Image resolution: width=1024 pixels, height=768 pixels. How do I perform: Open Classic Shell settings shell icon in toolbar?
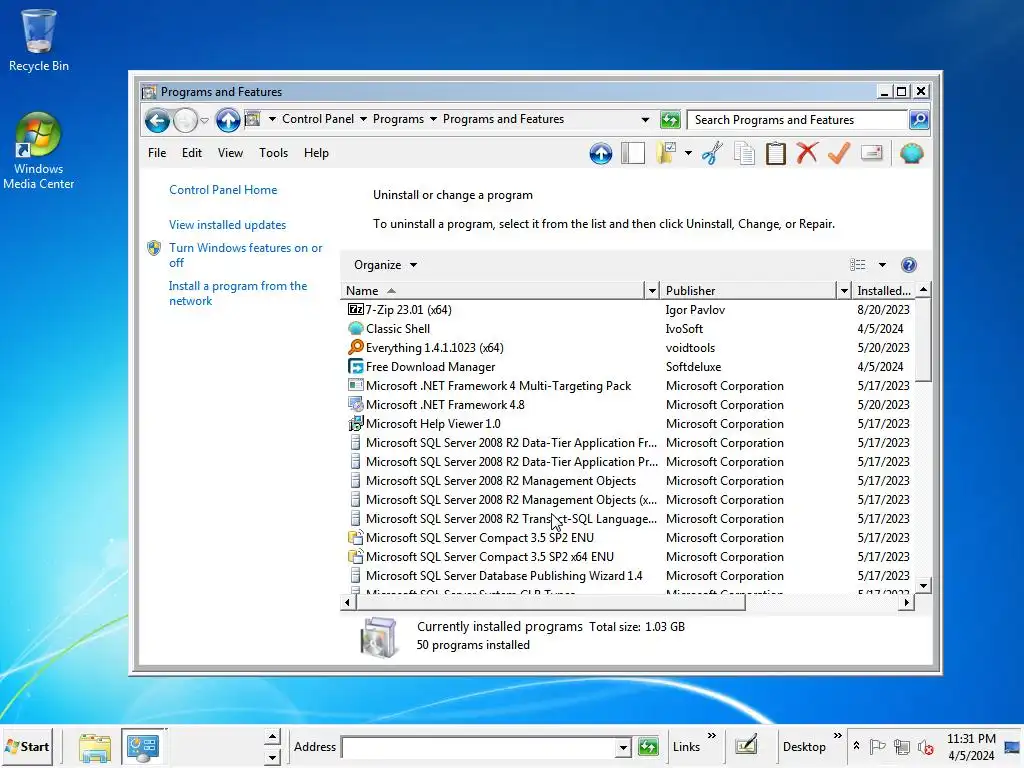coord(911,153)
